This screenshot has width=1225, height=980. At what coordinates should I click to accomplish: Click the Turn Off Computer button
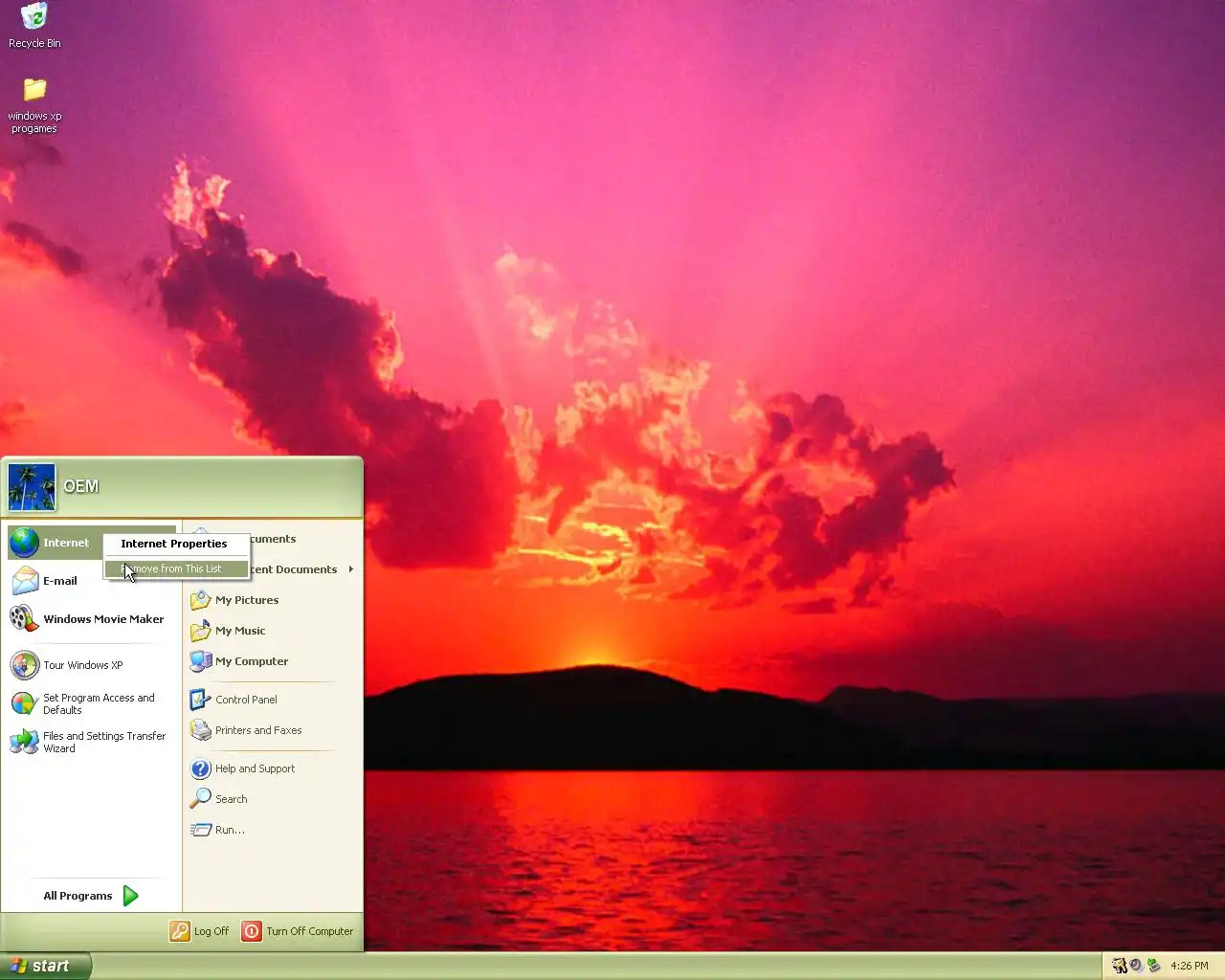tap(298, 931)
